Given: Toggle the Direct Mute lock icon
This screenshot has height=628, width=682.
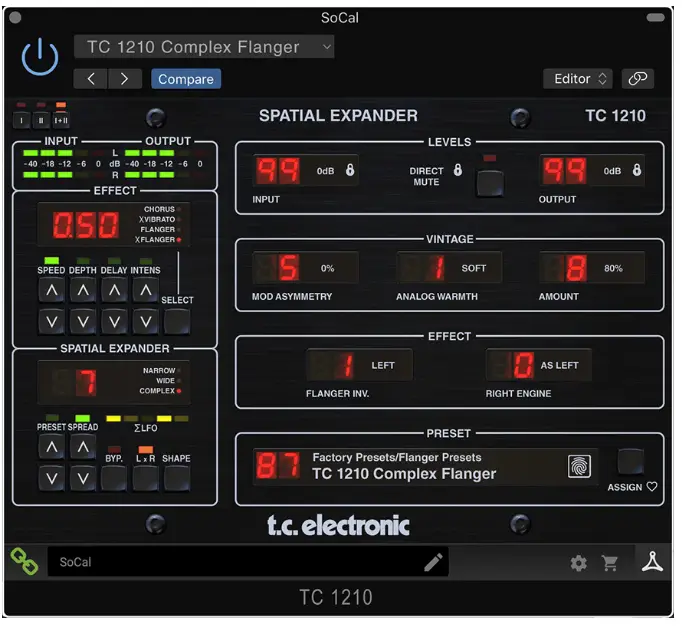Looking at the screenshot, I should click(458, 170).
